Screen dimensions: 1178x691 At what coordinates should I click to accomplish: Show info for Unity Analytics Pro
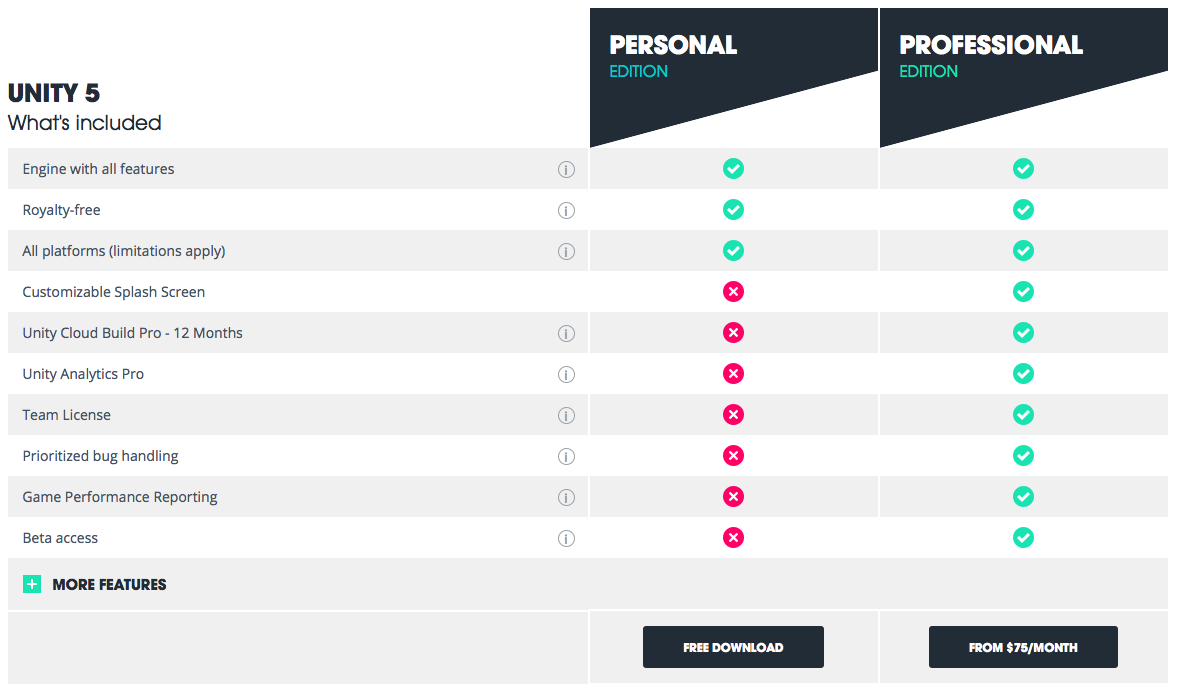[x=566, y=375]
